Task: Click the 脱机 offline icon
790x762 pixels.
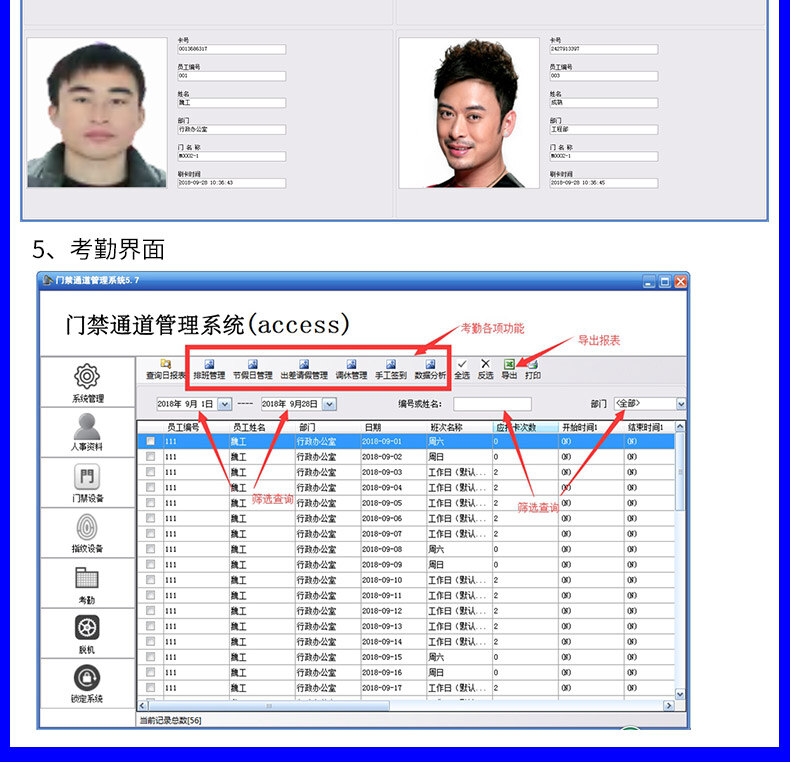Action: (87, 631)
